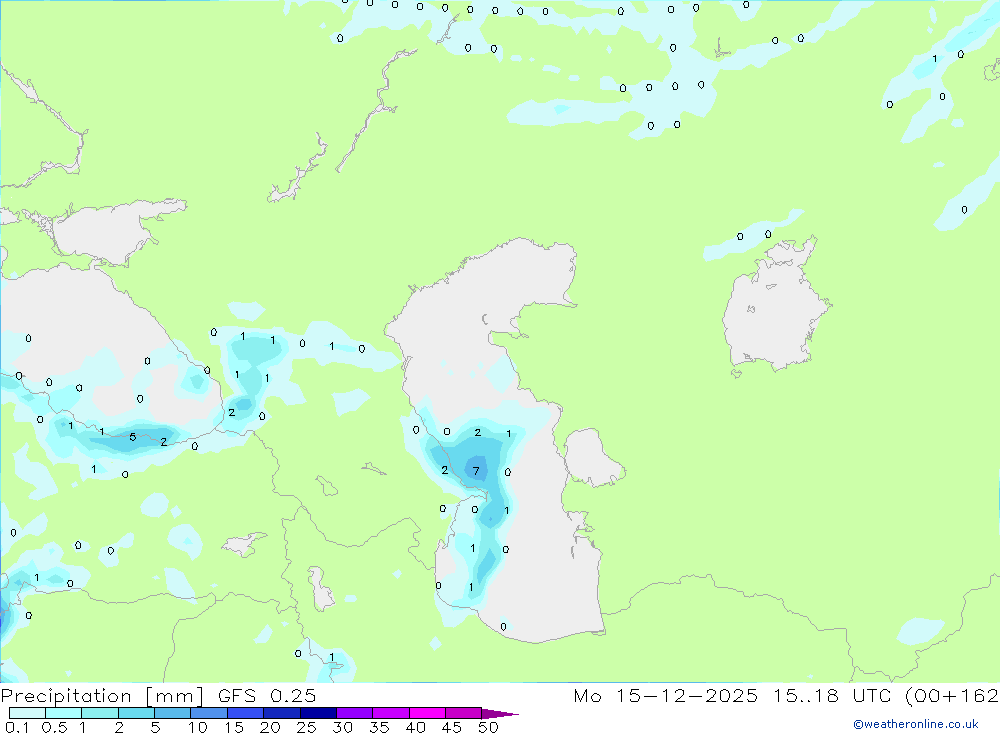This screenshot has height=733, width=1000.
Task: Click the '45' legend scale label
Action: (452, 727)
